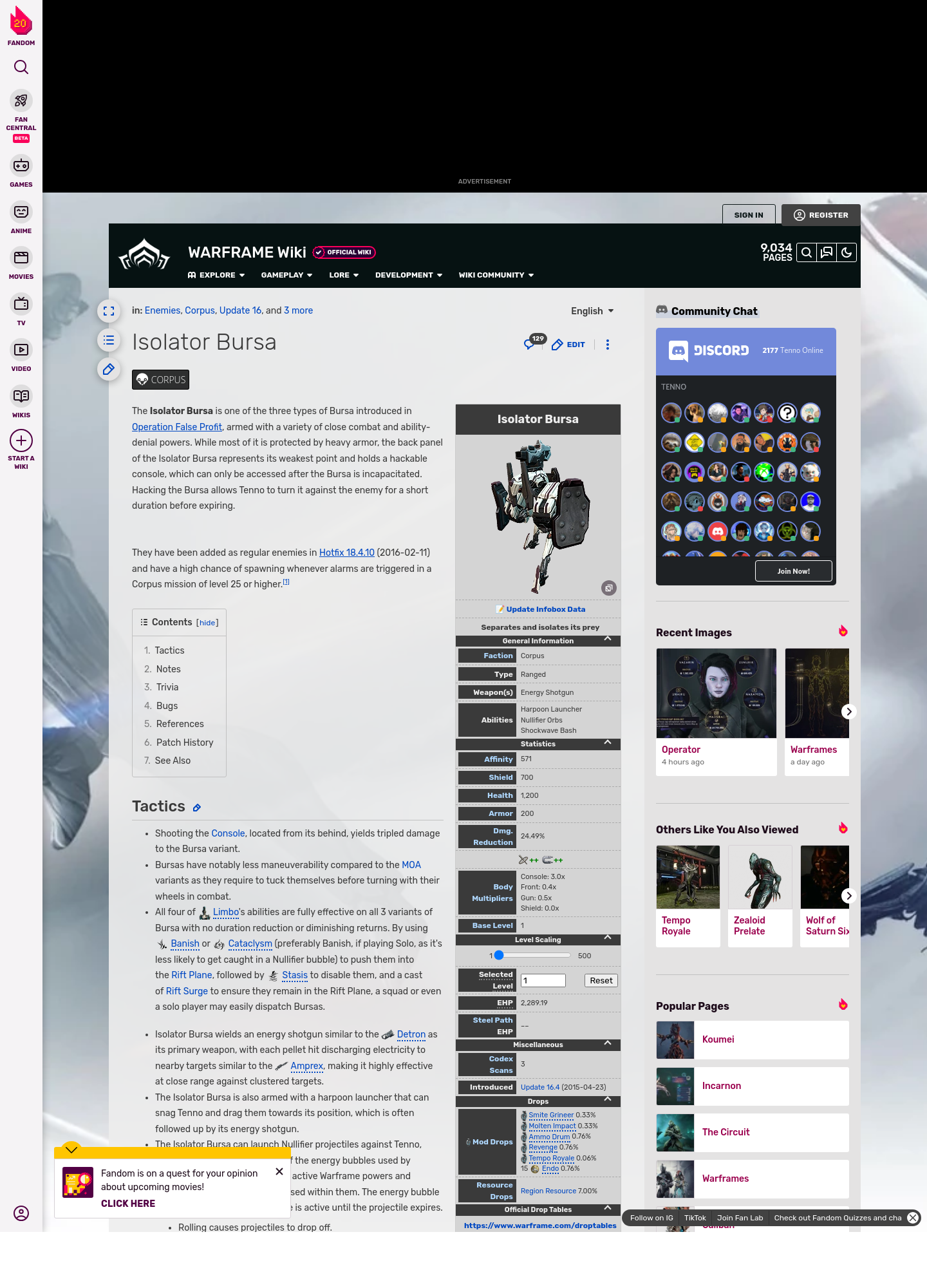Enlarge Isolator Bursa infobox image
The height and width of the screenshot is (1288, 927).
coord(609,588)
